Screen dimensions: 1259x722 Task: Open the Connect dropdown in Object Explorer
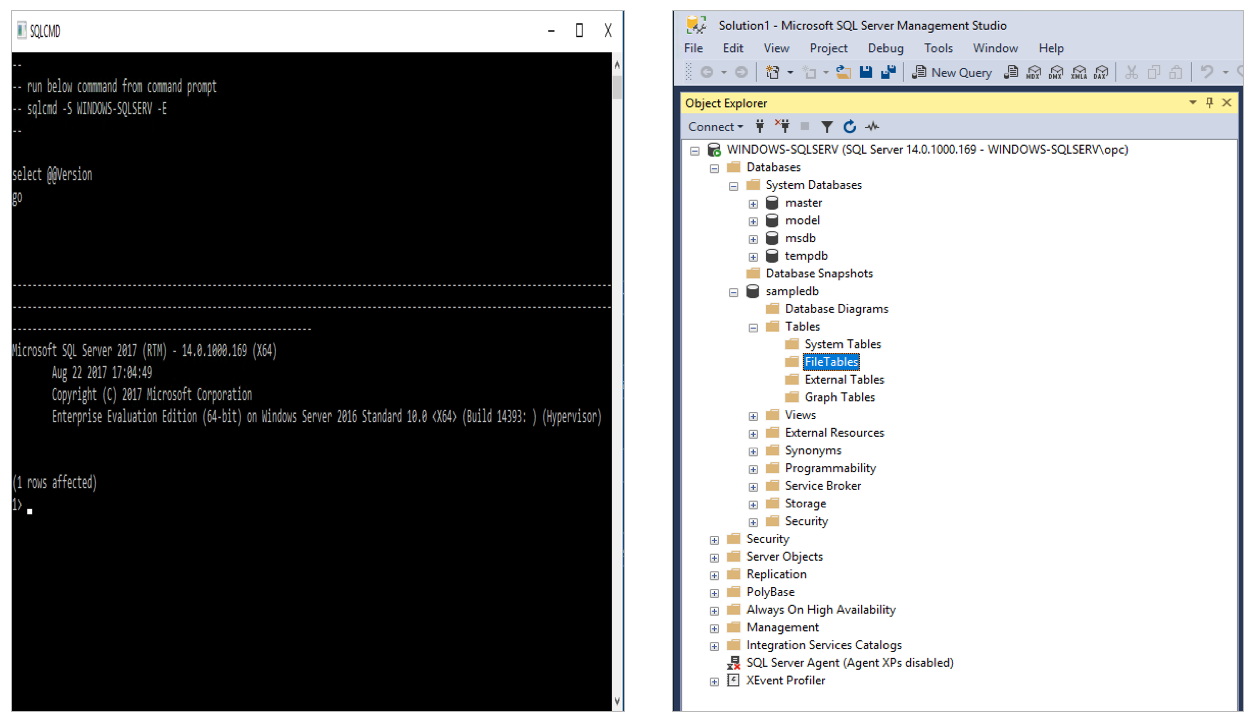click(716, 127)
